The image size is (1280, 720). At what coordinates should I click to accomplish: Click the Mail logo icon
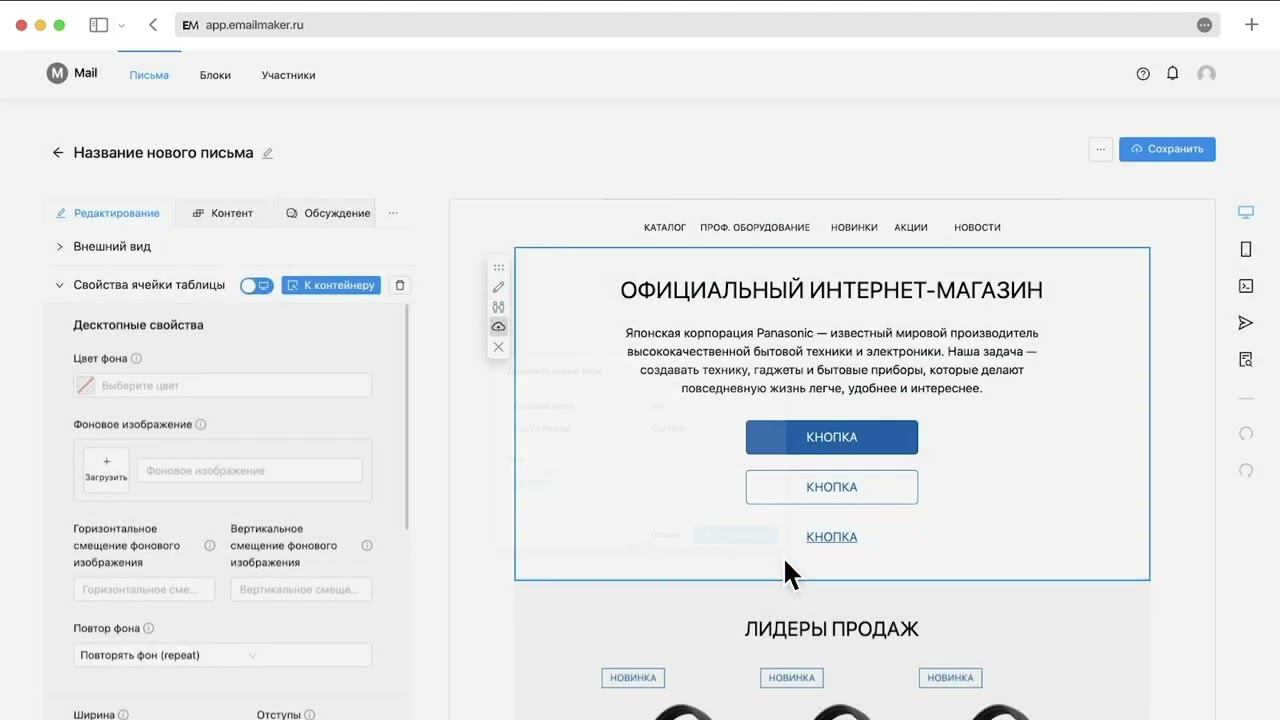click(57, 73)
